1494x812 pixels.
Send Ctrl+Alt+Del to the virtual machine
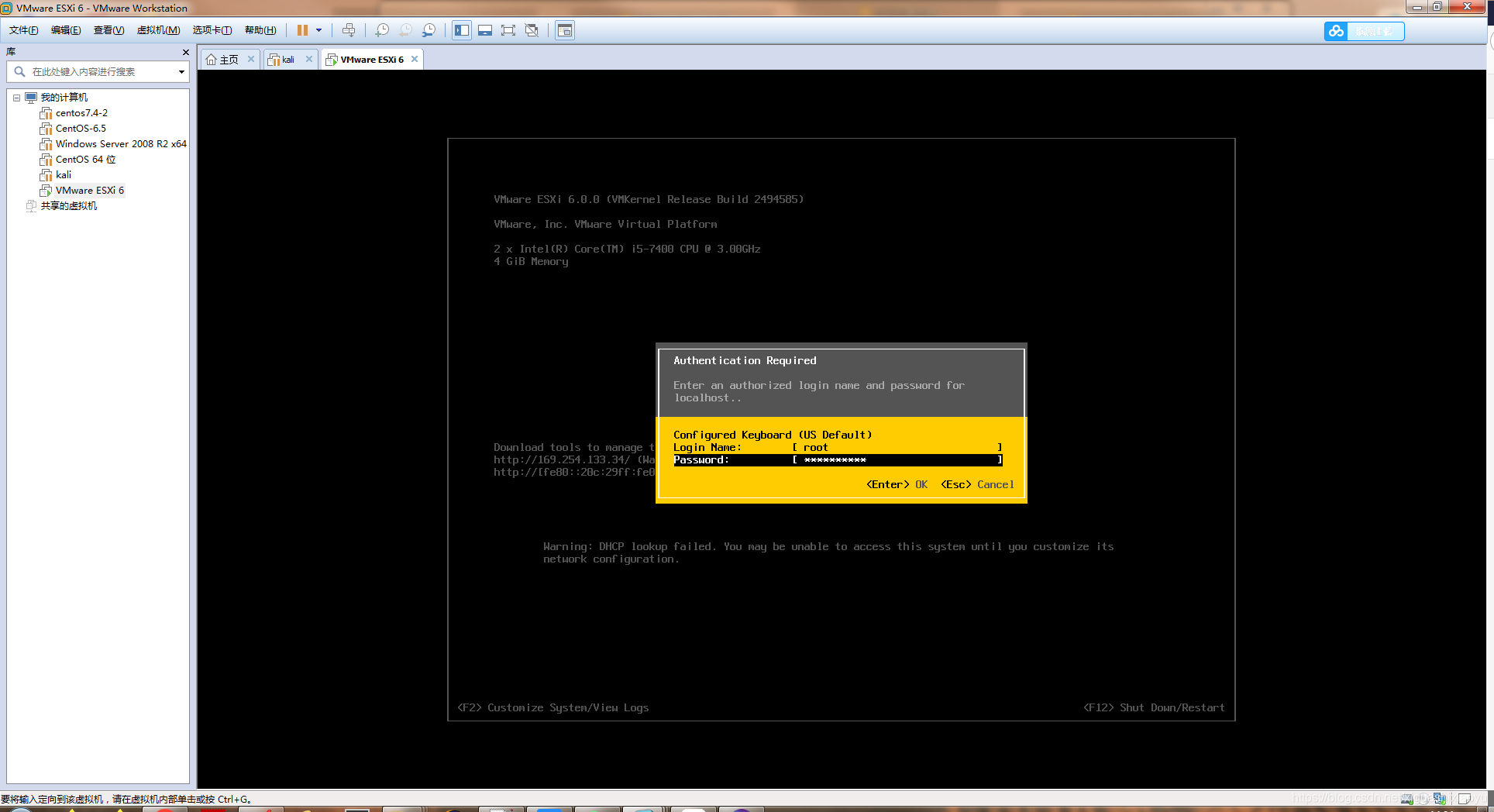pyautogui.click(x=349, y=30)
